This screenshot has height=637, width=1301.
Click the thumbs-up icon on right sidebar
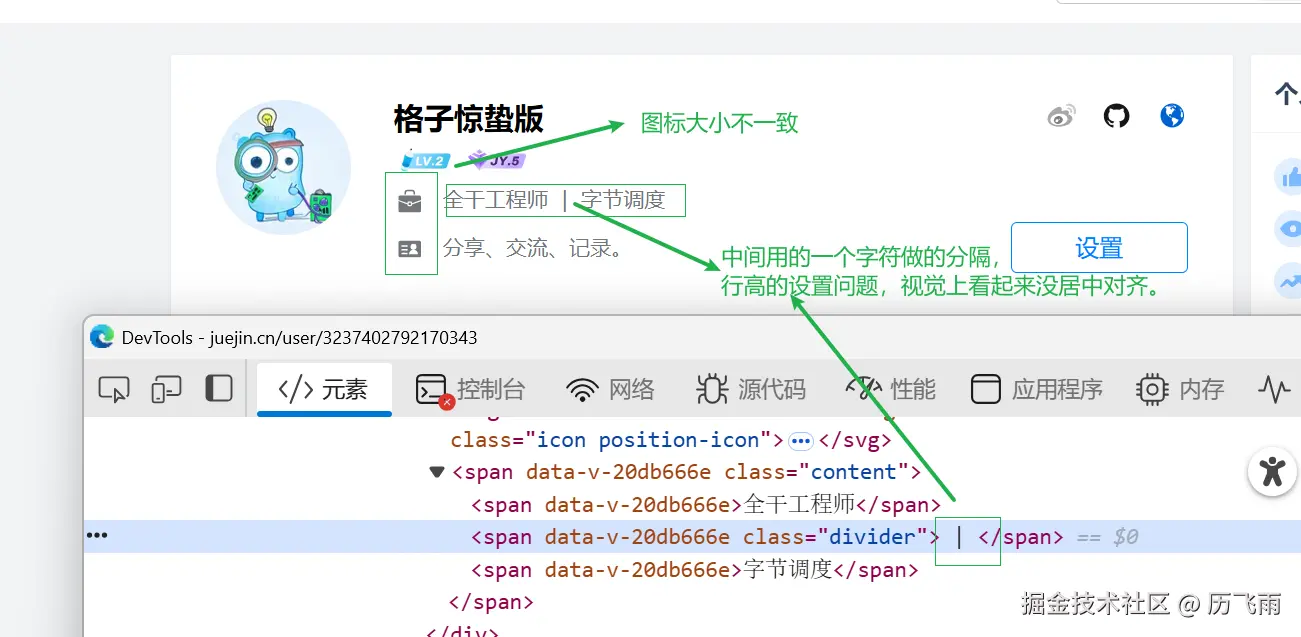1290,177
